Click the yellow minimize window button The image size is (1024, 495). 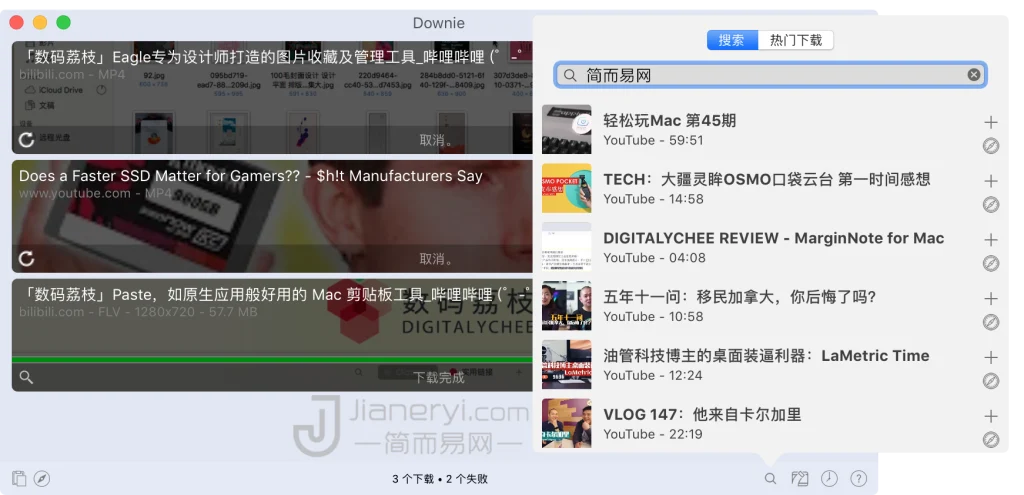point(40,23)
